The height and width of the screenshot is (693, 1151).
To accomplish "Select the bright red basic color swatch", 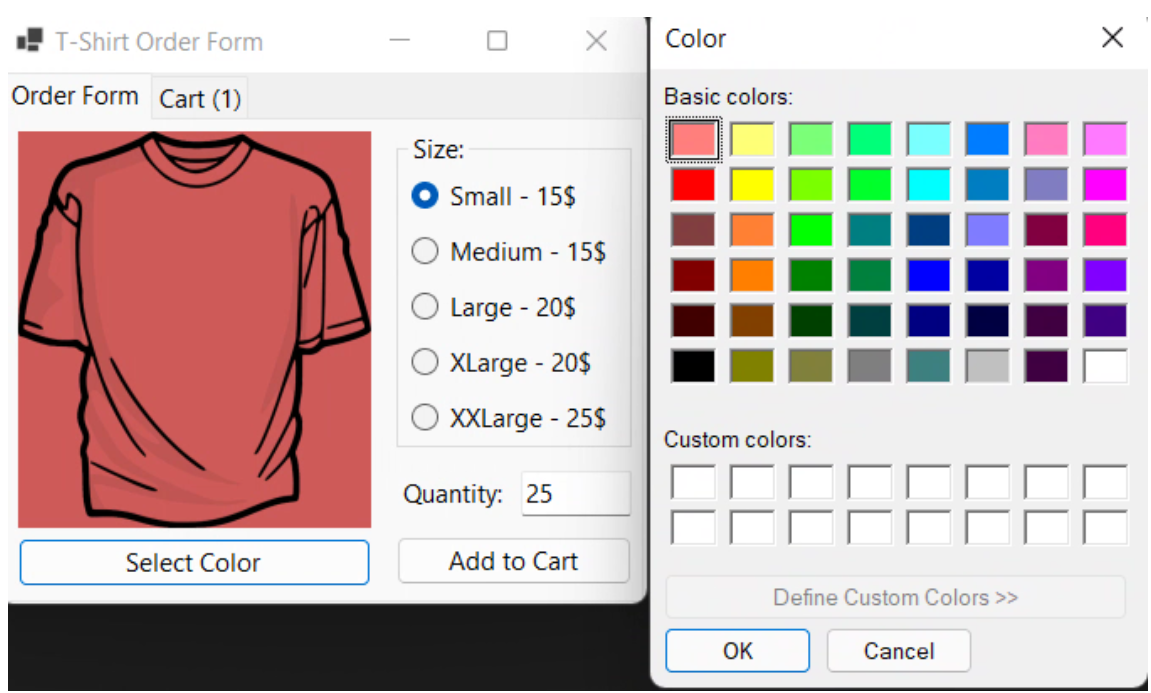I will 692,184.
